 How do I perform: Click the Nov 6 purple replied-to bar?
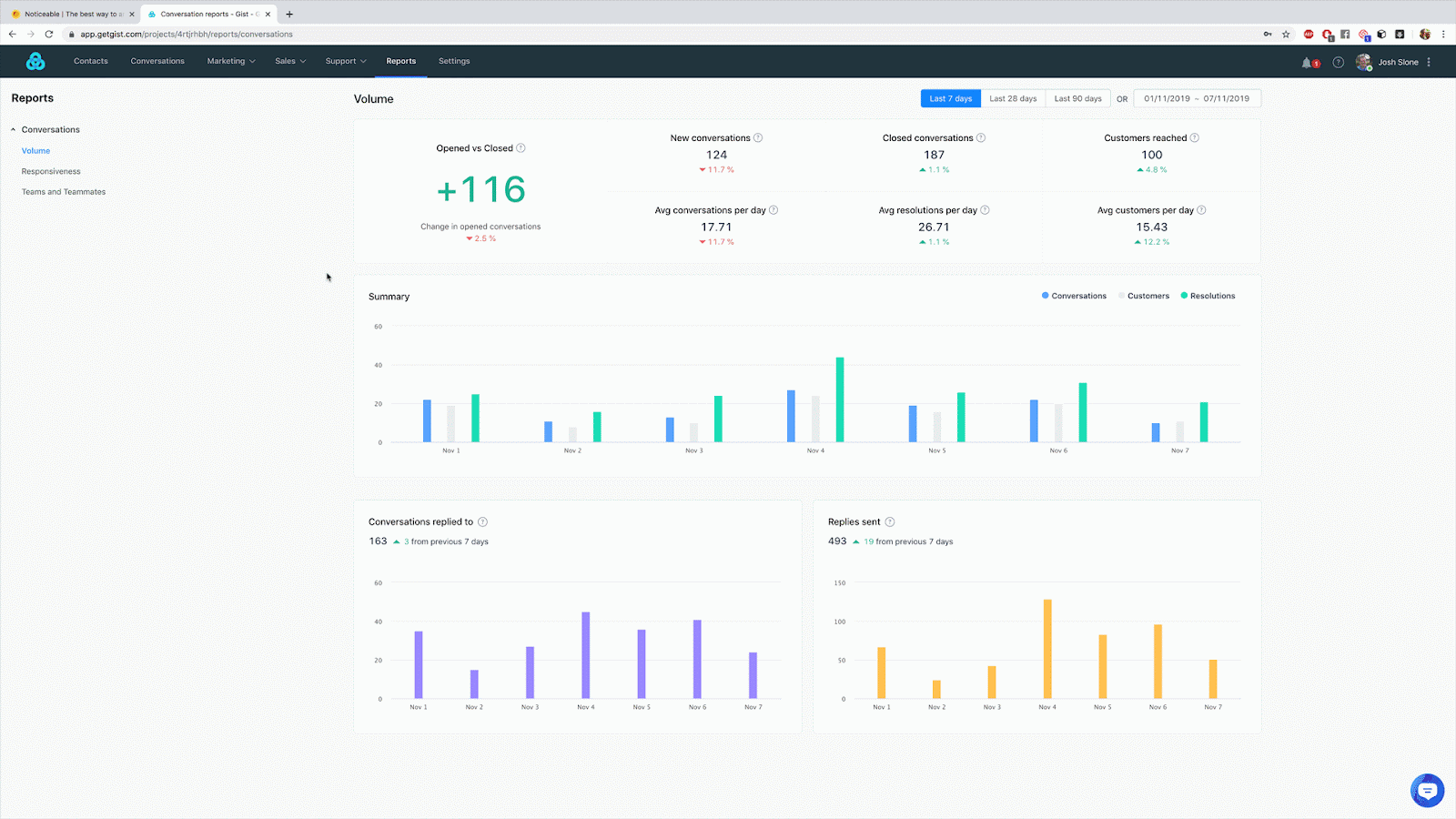click(697, 660)
